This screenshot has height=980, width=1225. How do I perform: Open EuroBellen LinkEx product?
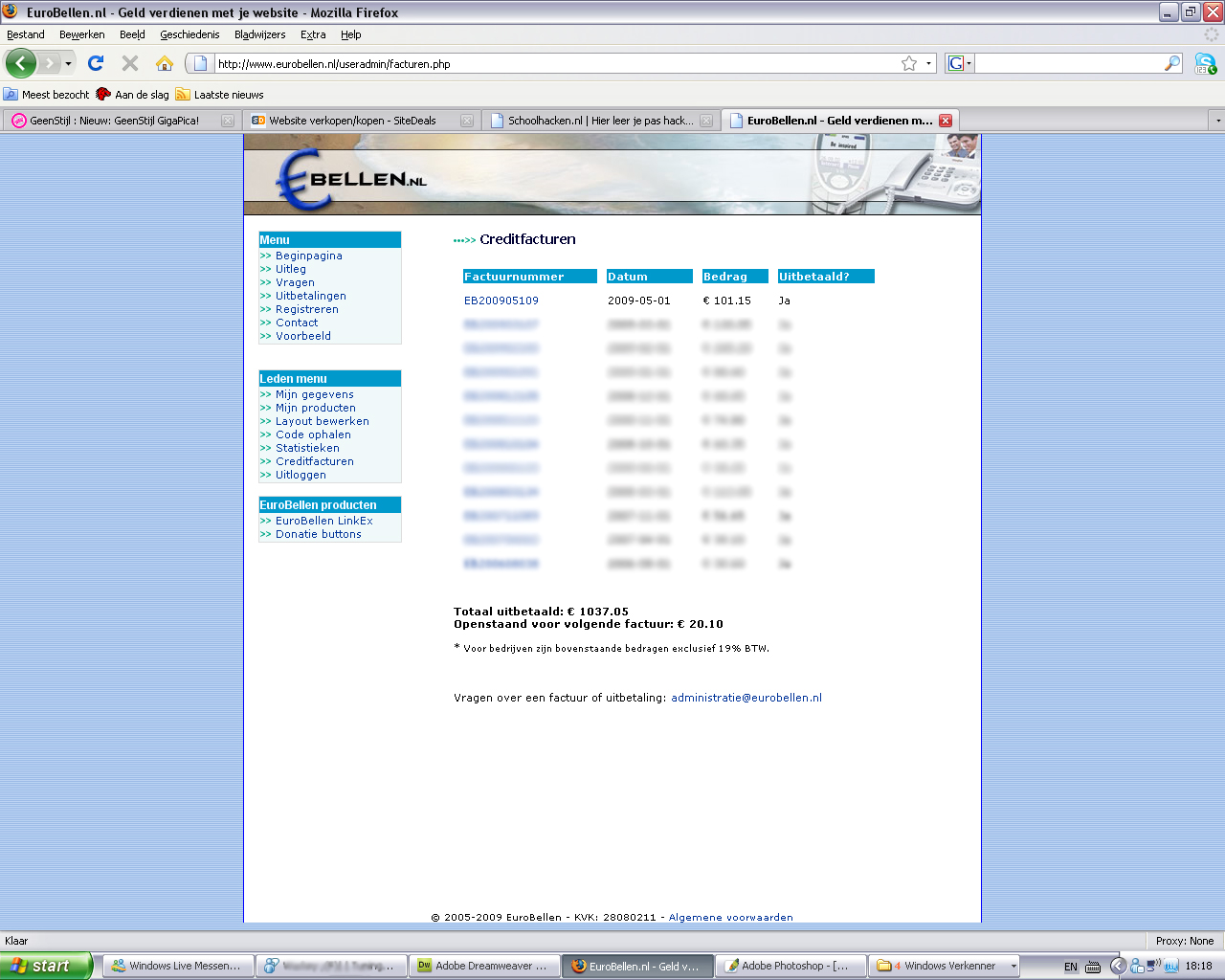pos(324,521)
